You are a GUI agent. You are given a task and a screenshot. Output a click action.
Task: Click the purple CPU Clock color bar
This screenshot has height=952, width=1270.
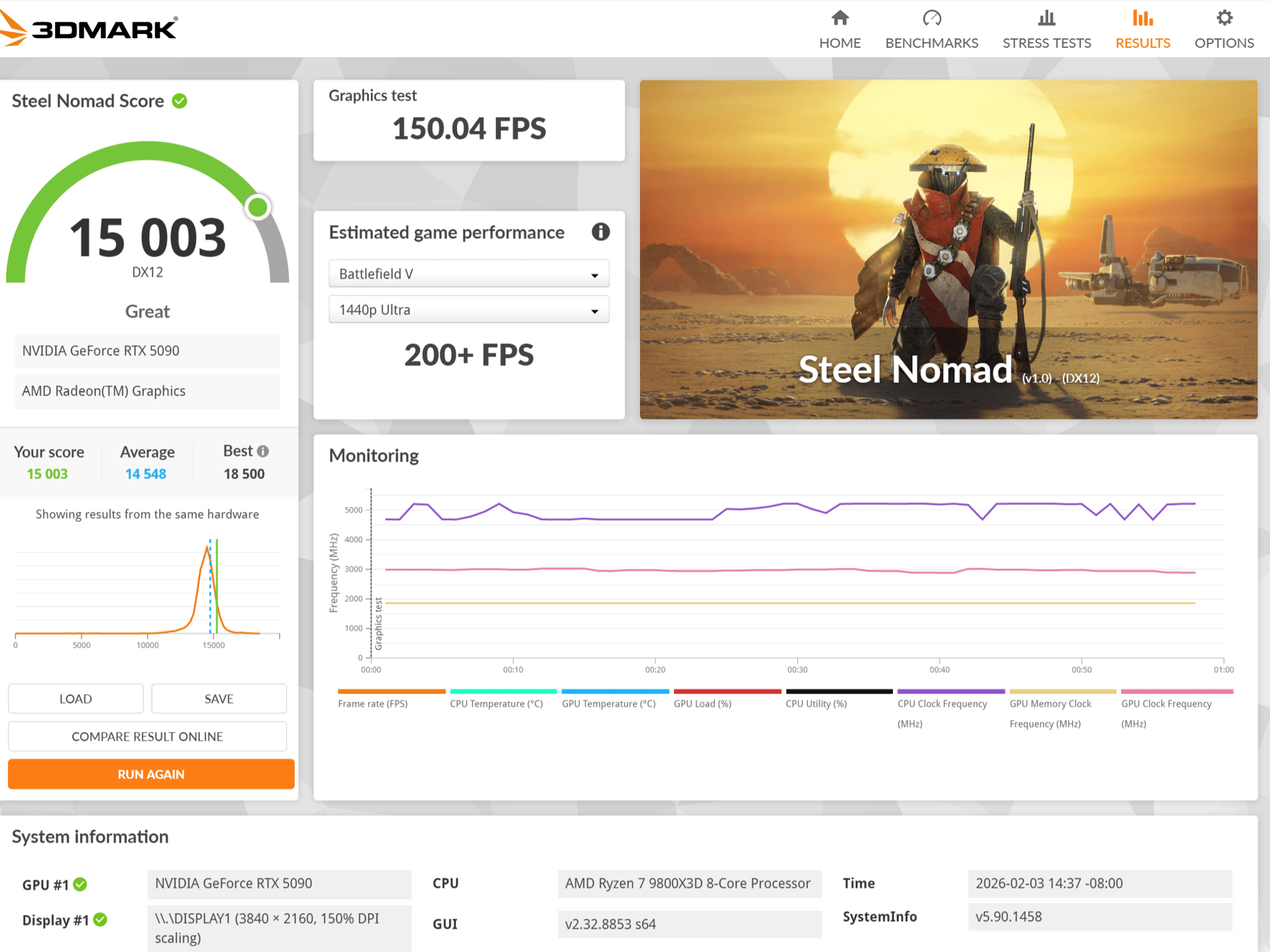951,691
